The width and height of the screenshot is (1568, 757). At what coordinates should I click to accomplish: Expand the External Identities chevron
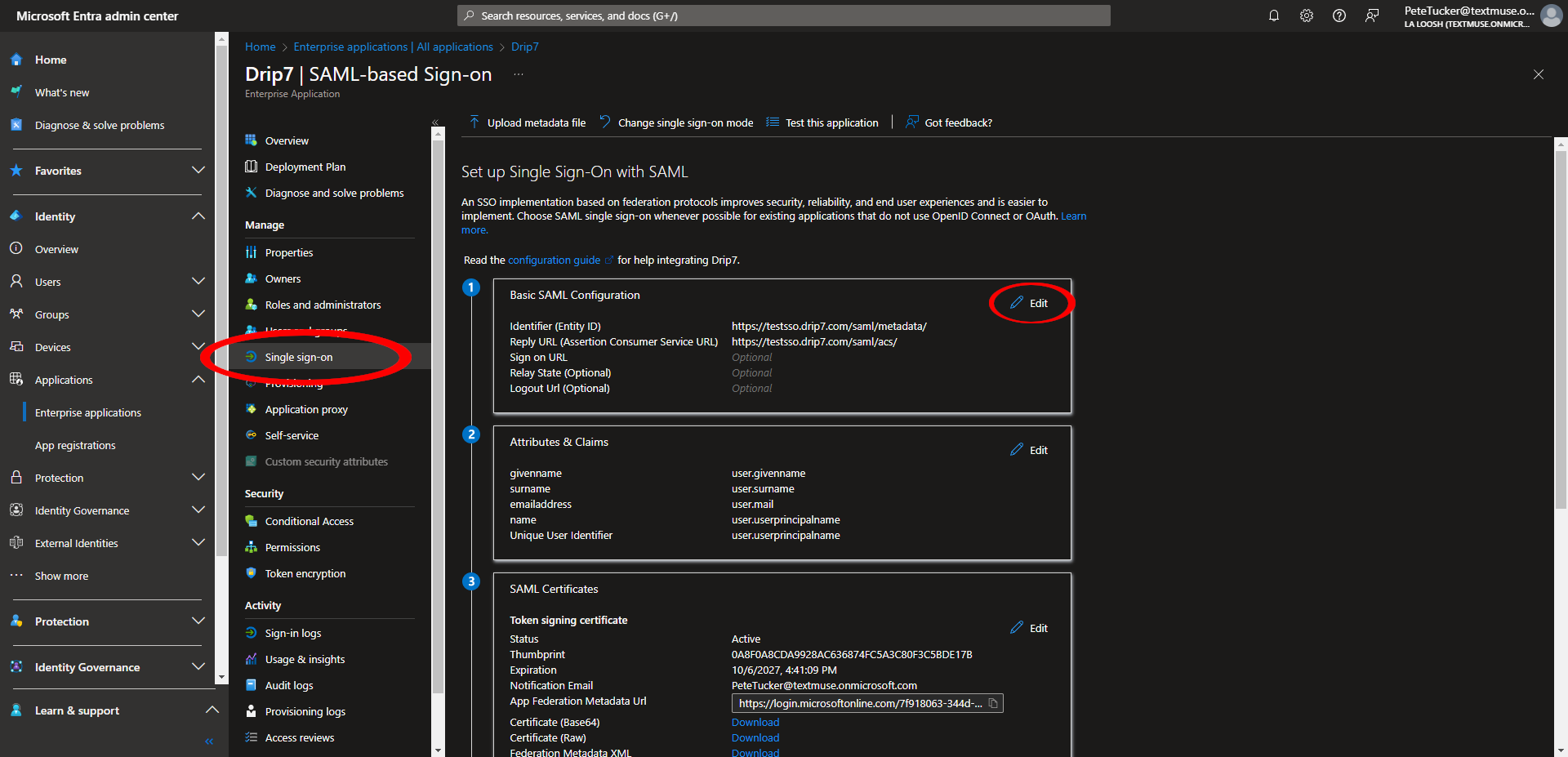point(198,542)
